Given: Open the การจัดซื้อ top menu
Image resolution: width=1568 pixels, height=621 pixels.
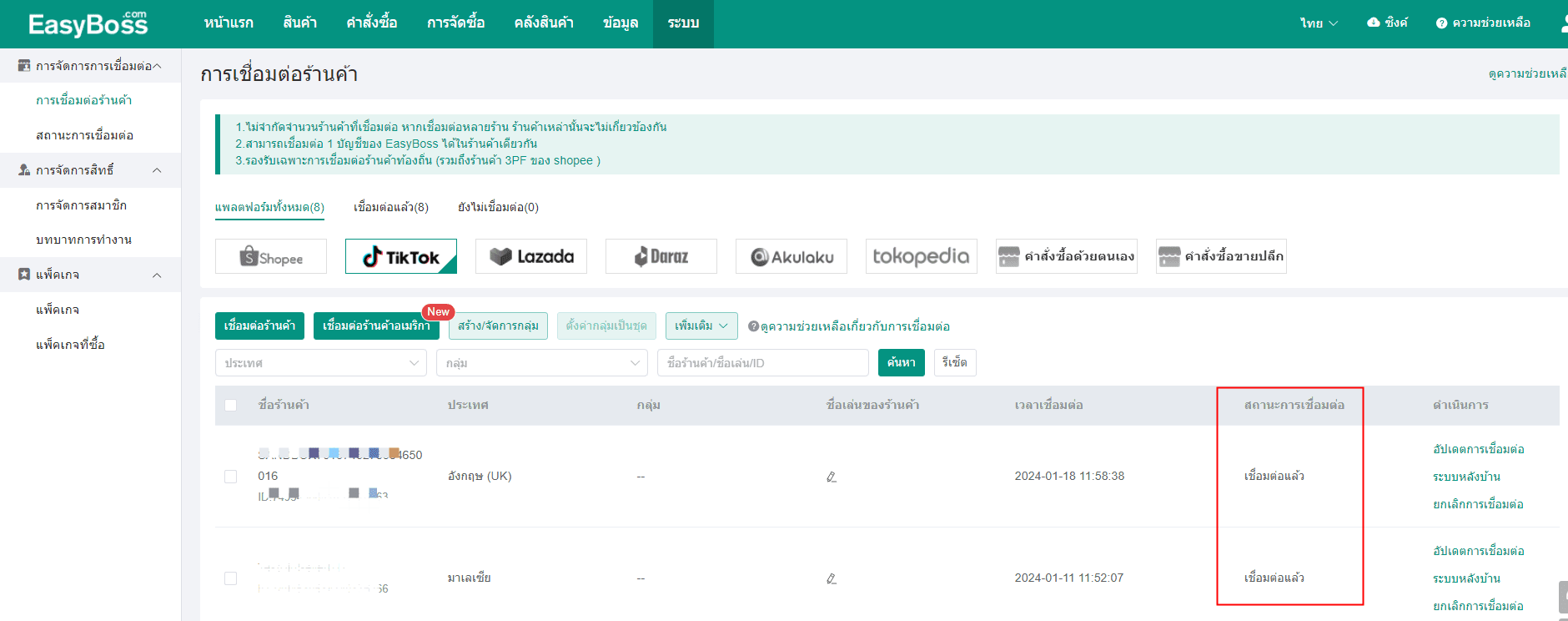Looking at the screenshot, I should 455,23.
